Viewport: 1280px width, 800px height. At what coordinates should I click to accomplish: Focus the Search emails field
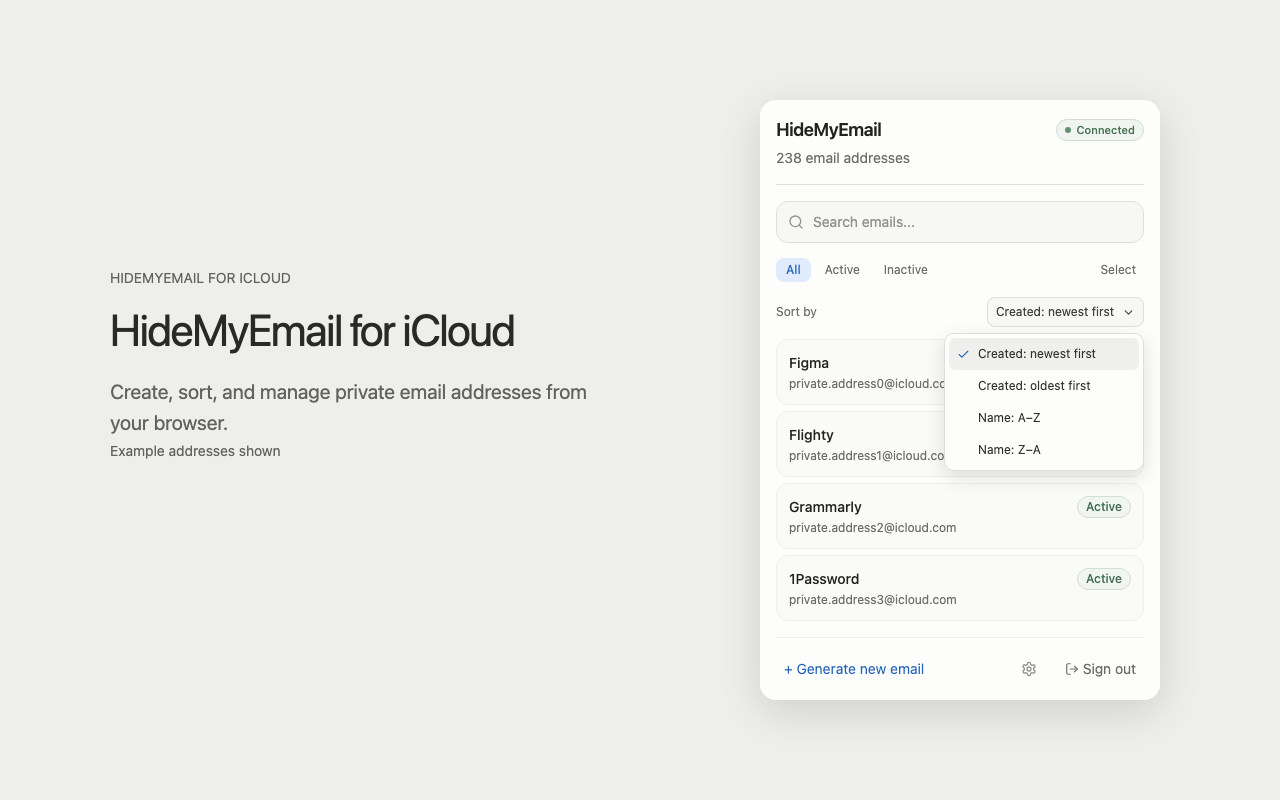pos(960,222)
